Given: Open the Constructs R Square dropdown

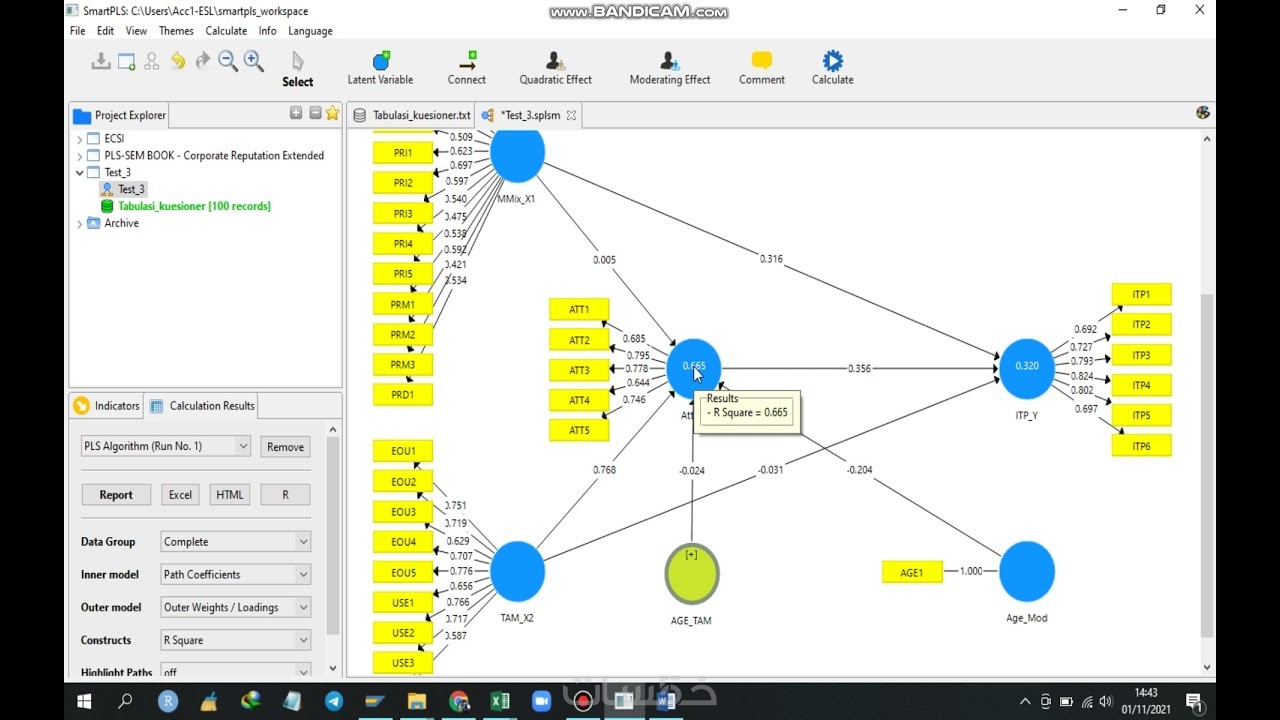Looking at the screenshot, I should [236, 640].
